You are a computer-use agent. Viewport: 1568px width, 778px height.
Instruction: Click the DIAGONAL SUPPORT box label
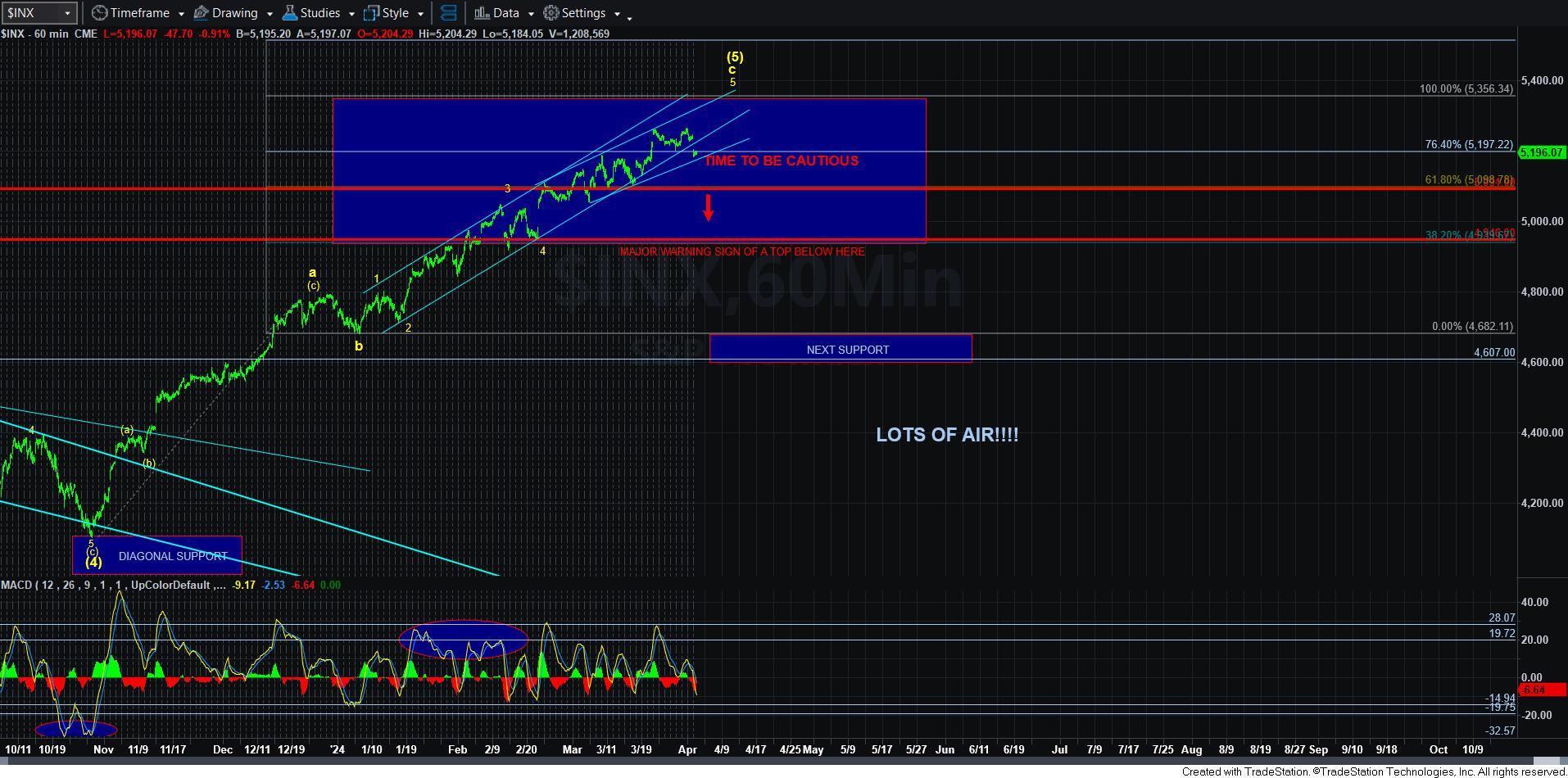tap(173, 556)
